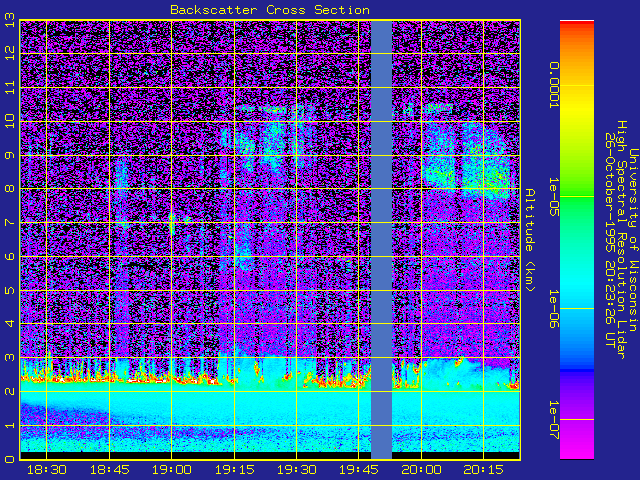Select the 18:45 time axis label
This screenshot has width=640, height=480.
coord(109,470)
